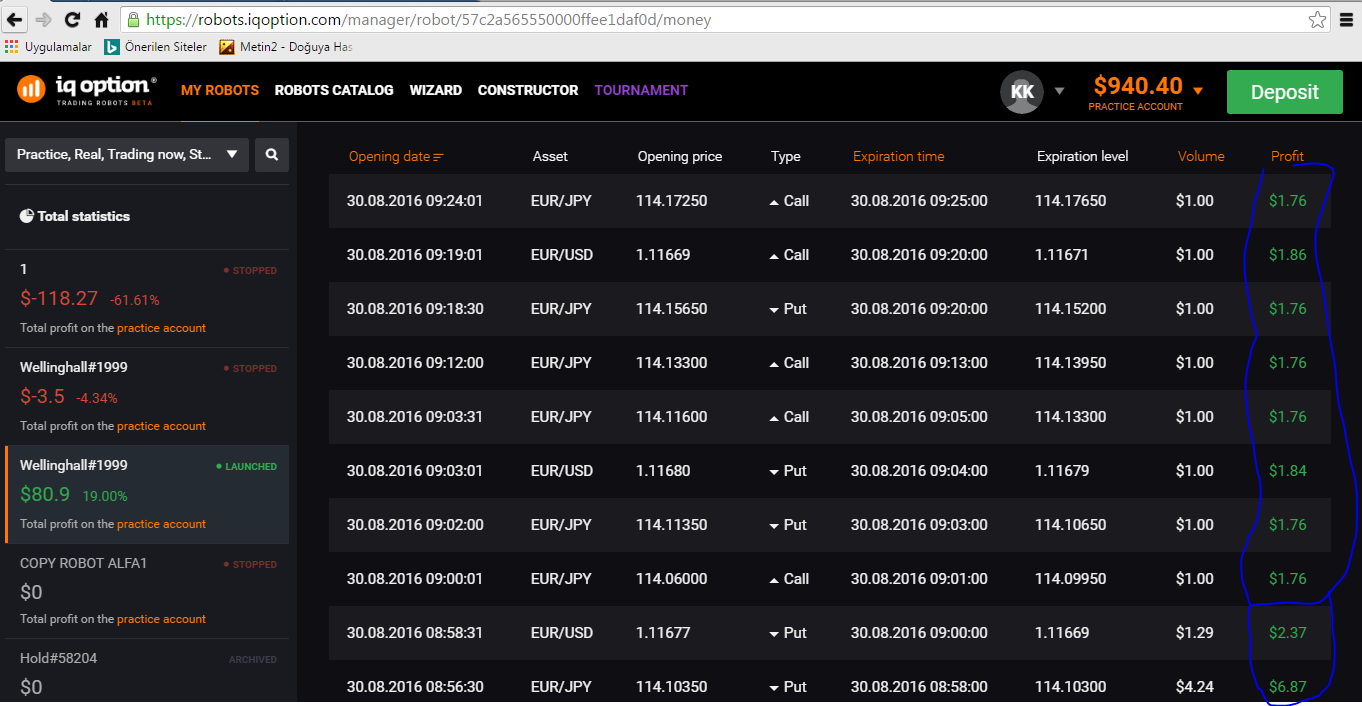Open the Önerilen Siteler bookmark

156,47
